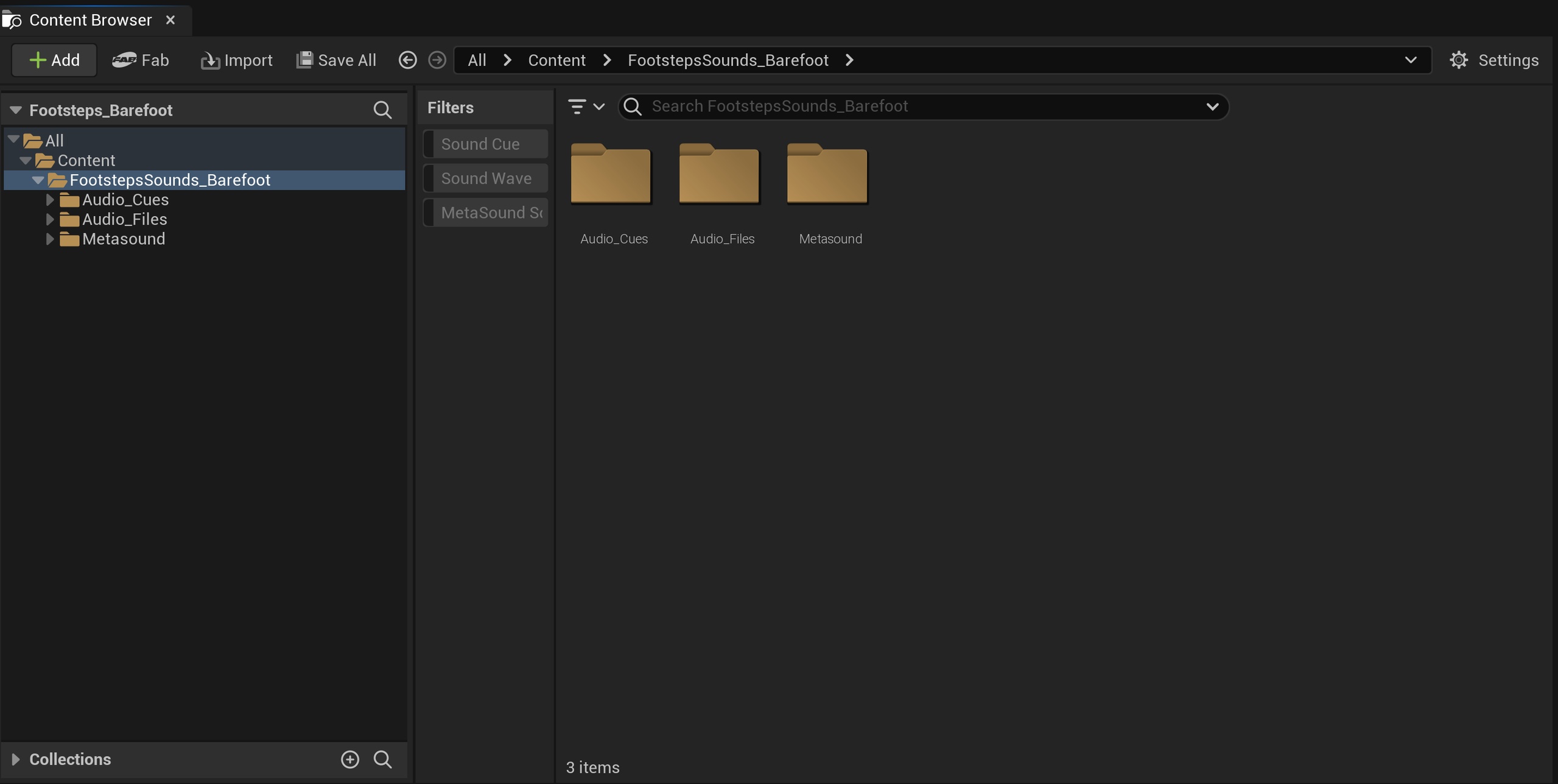Go forward in folder history
1558x784 pixels.
click(437, 60)
